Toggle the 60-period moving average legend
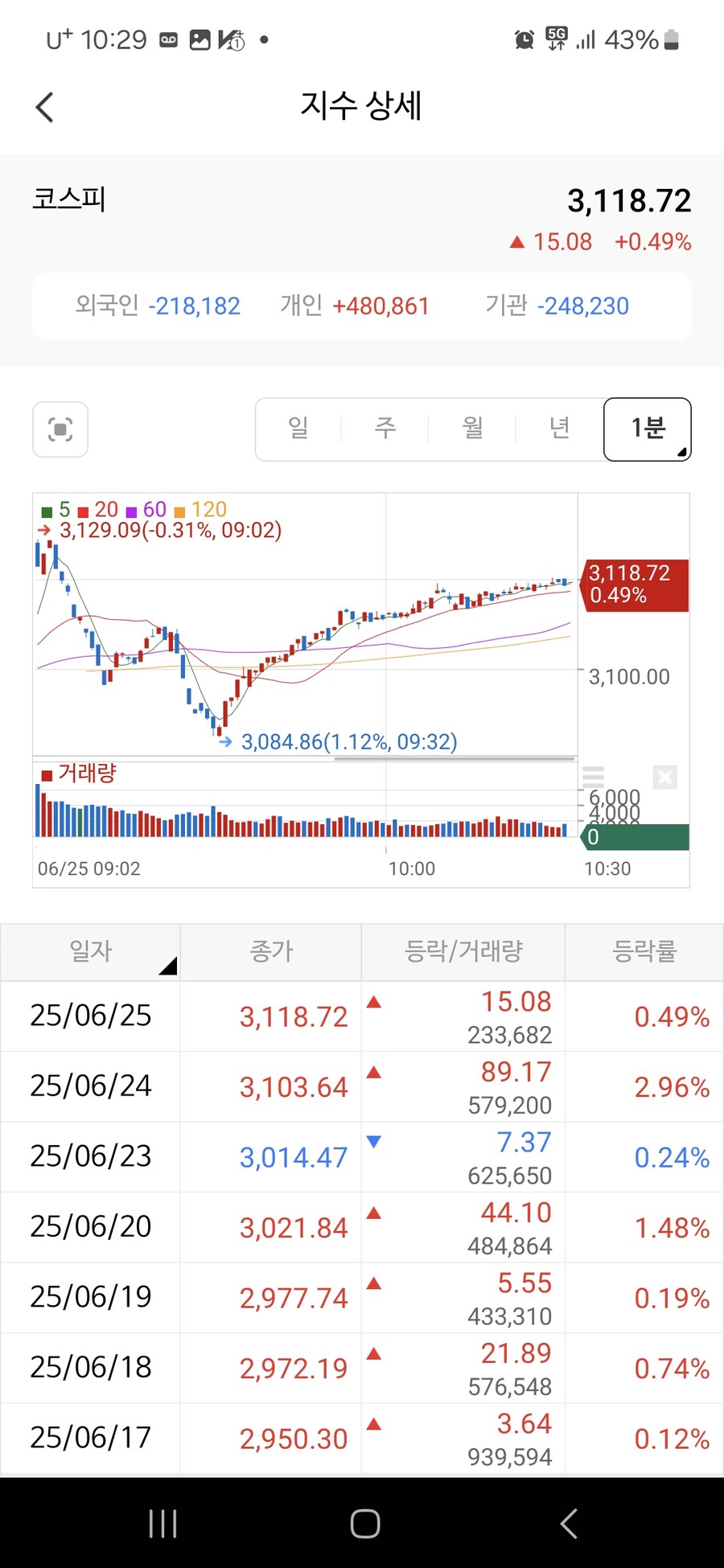Image resolution: width=724 pixels, height=1568 pixels. [146, 510]
